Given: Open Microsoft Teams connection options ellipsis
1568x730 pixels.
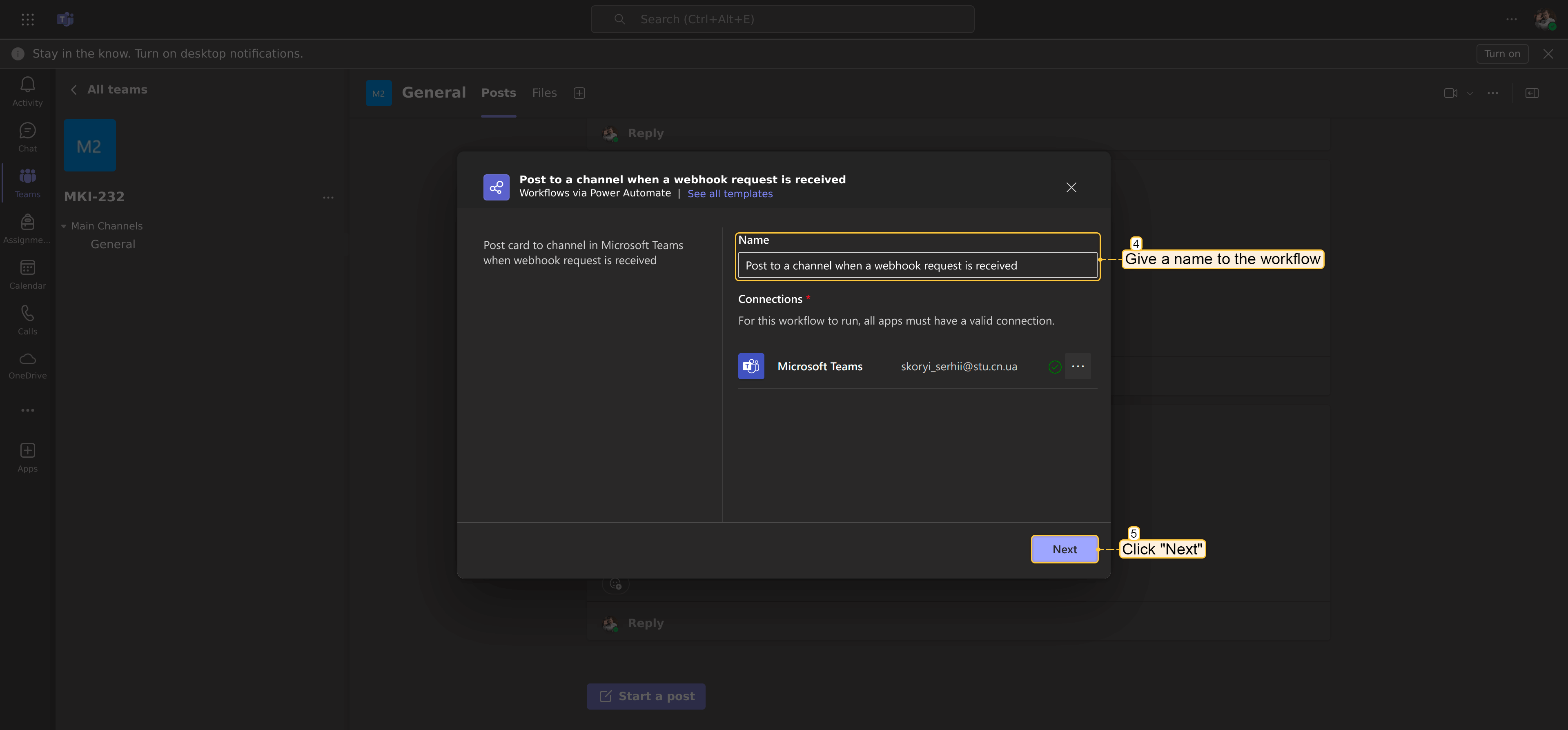Looking at the screenshot, I should (1078, 367).
